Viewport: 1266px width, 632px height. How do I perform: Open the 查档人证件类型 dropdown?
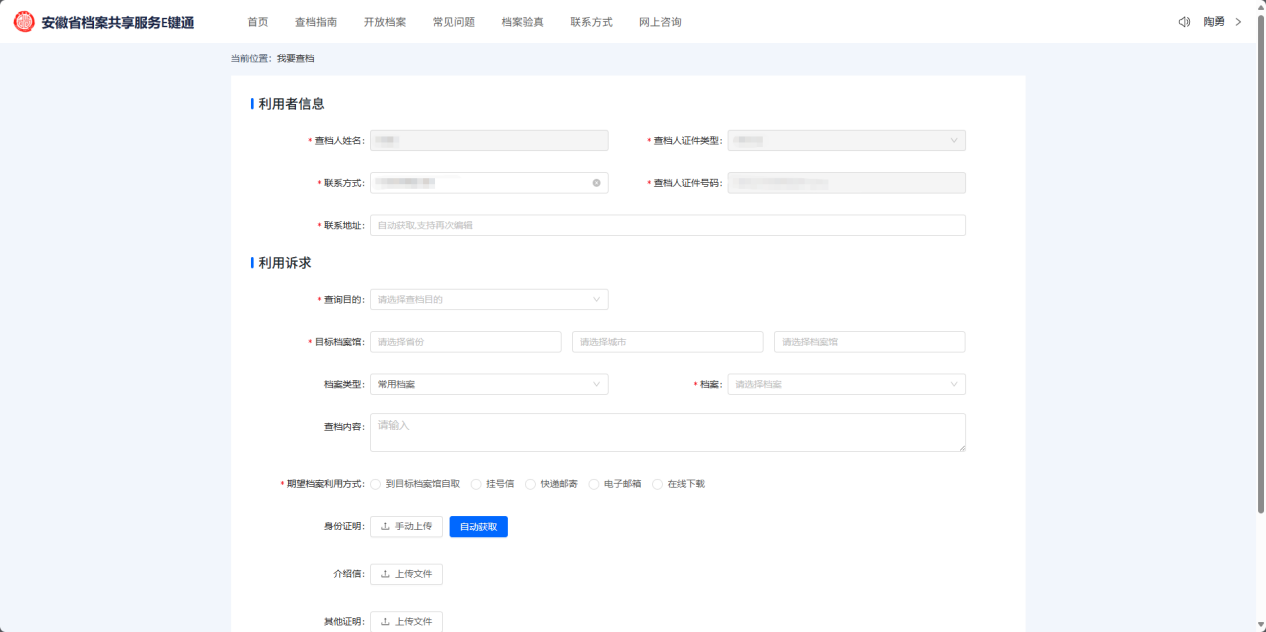(847, 141)
